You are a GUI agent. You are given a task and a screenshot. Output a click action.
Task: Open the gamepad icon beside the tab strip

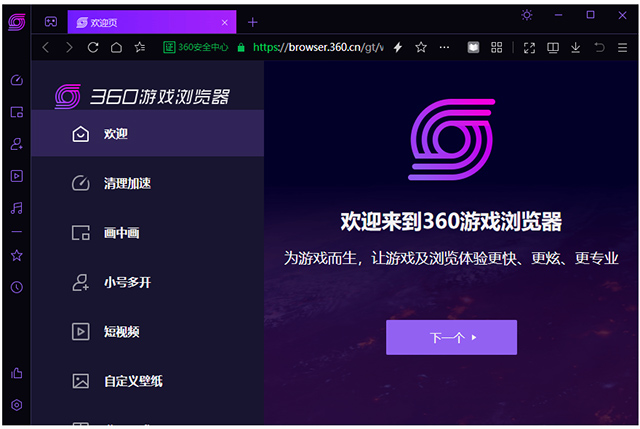pos(51,22)
